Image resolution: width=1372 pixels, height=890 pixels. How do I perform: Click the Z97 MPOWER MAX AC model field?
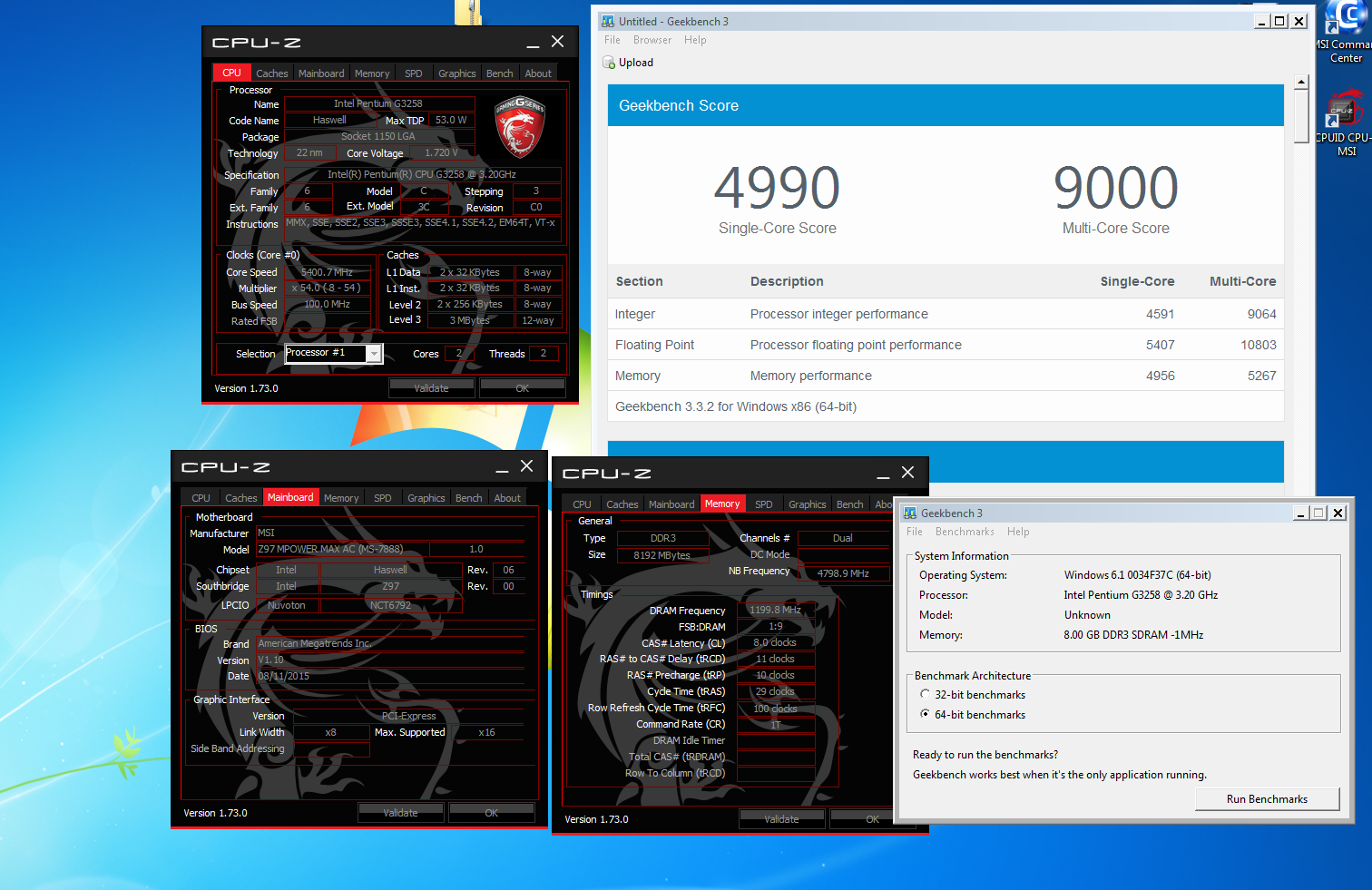click(342, 549)
